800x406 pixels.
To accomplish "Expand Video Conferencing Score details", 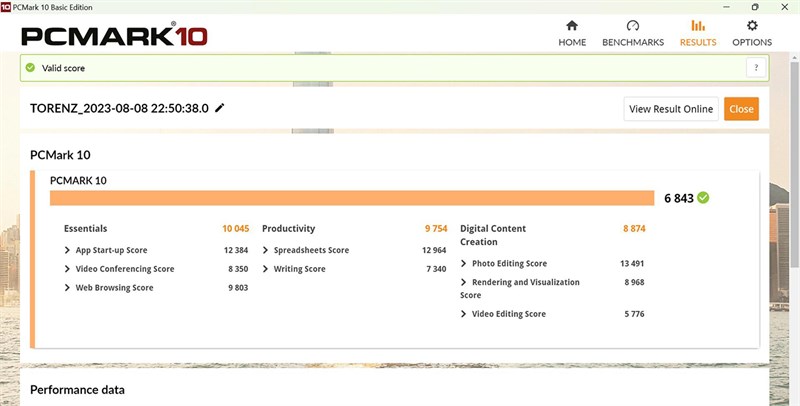I will pos(67,269).
